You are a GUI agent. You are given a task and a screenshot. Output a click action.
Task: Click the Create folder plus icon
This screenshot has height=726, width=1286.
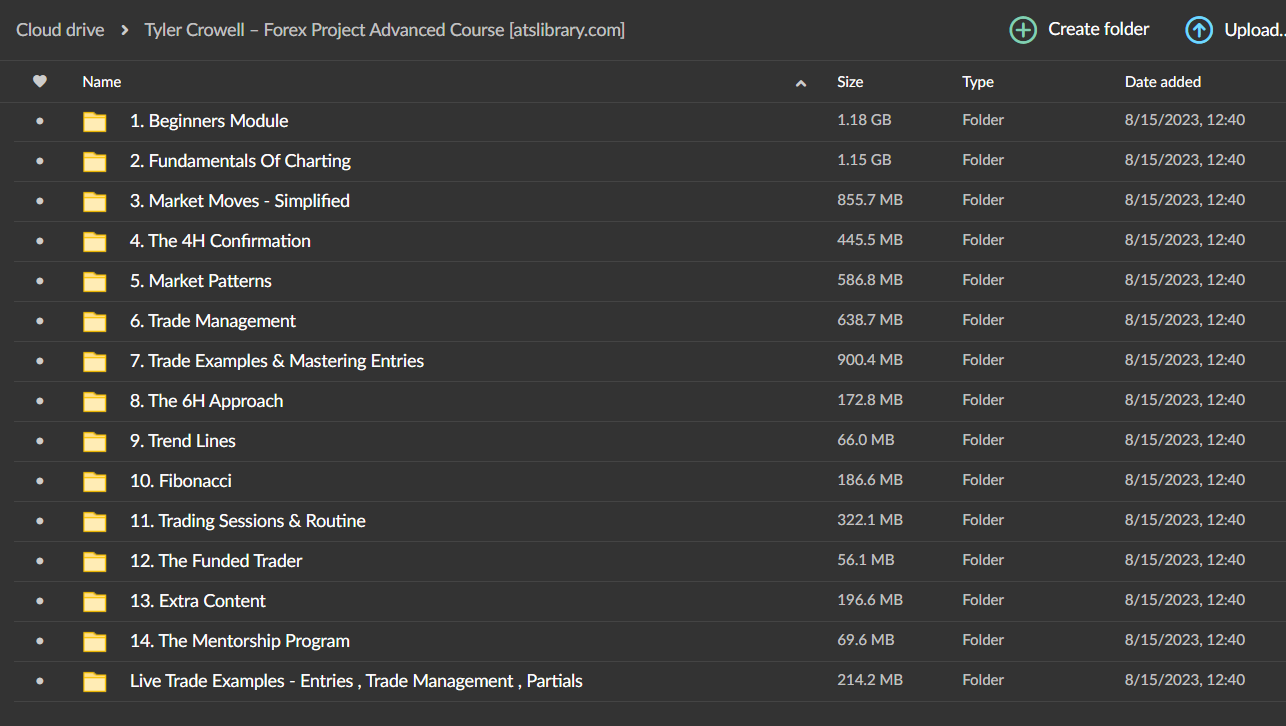(x=1023, y=30)
